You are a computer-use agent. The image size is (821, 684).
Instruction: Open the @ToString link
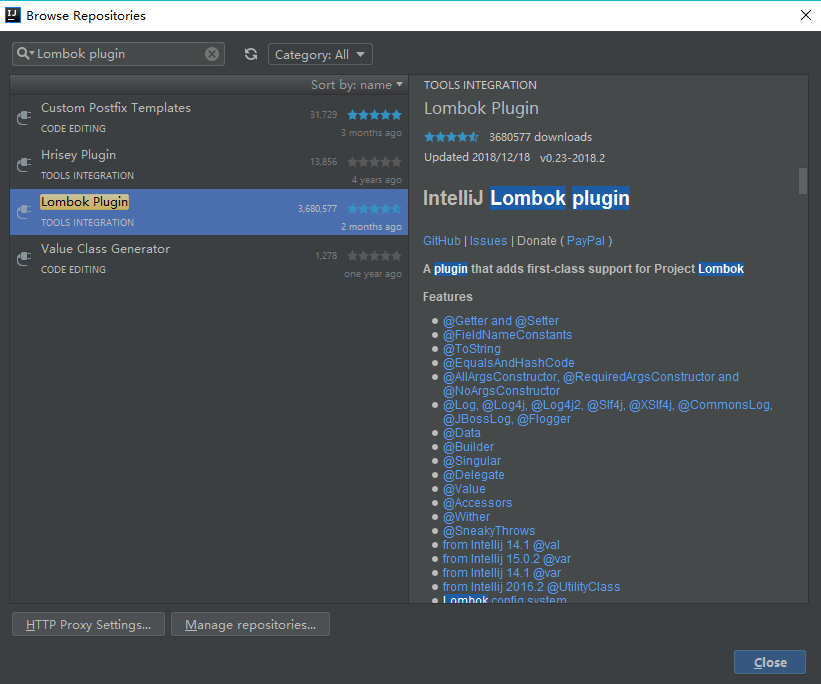click(x=472, y=349)
